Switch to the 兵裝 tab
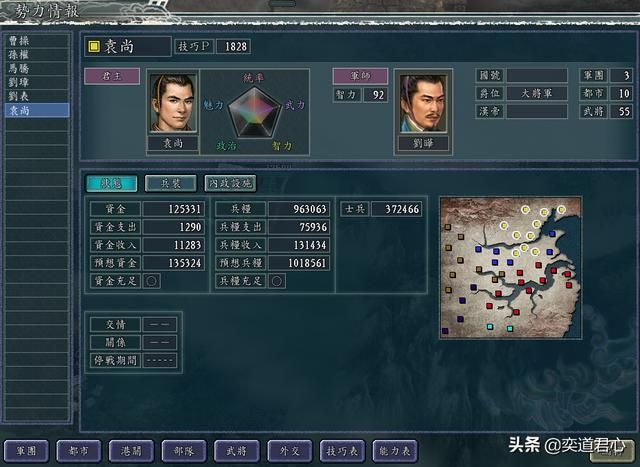 click(x=171, y=183)
